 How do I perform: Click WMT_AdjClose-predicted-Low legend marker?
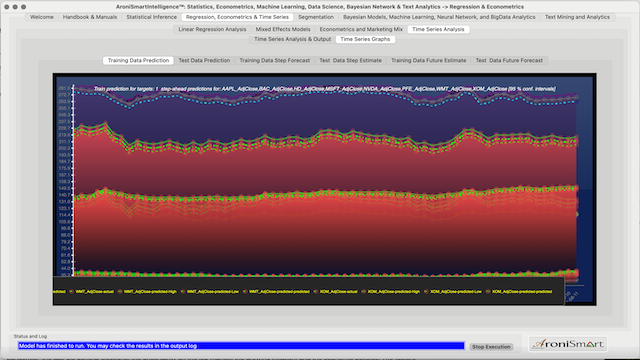pyautogui.click(x=182, y=291)
